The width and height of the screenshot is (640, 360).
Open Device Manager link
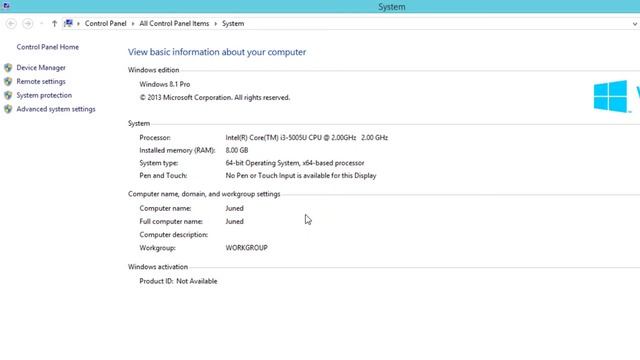pos(41,68)
